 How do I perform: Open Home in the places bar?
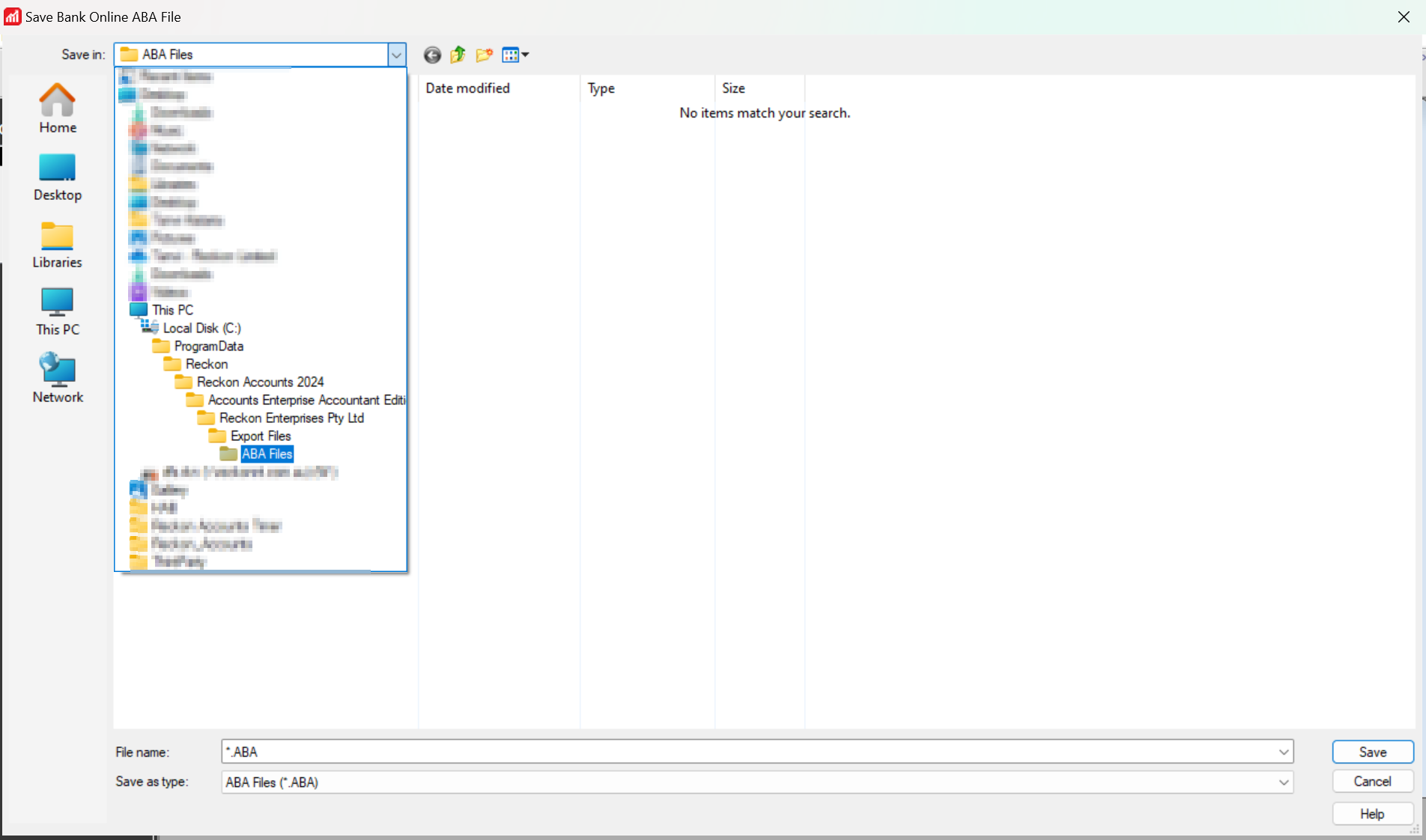point(58,109)
